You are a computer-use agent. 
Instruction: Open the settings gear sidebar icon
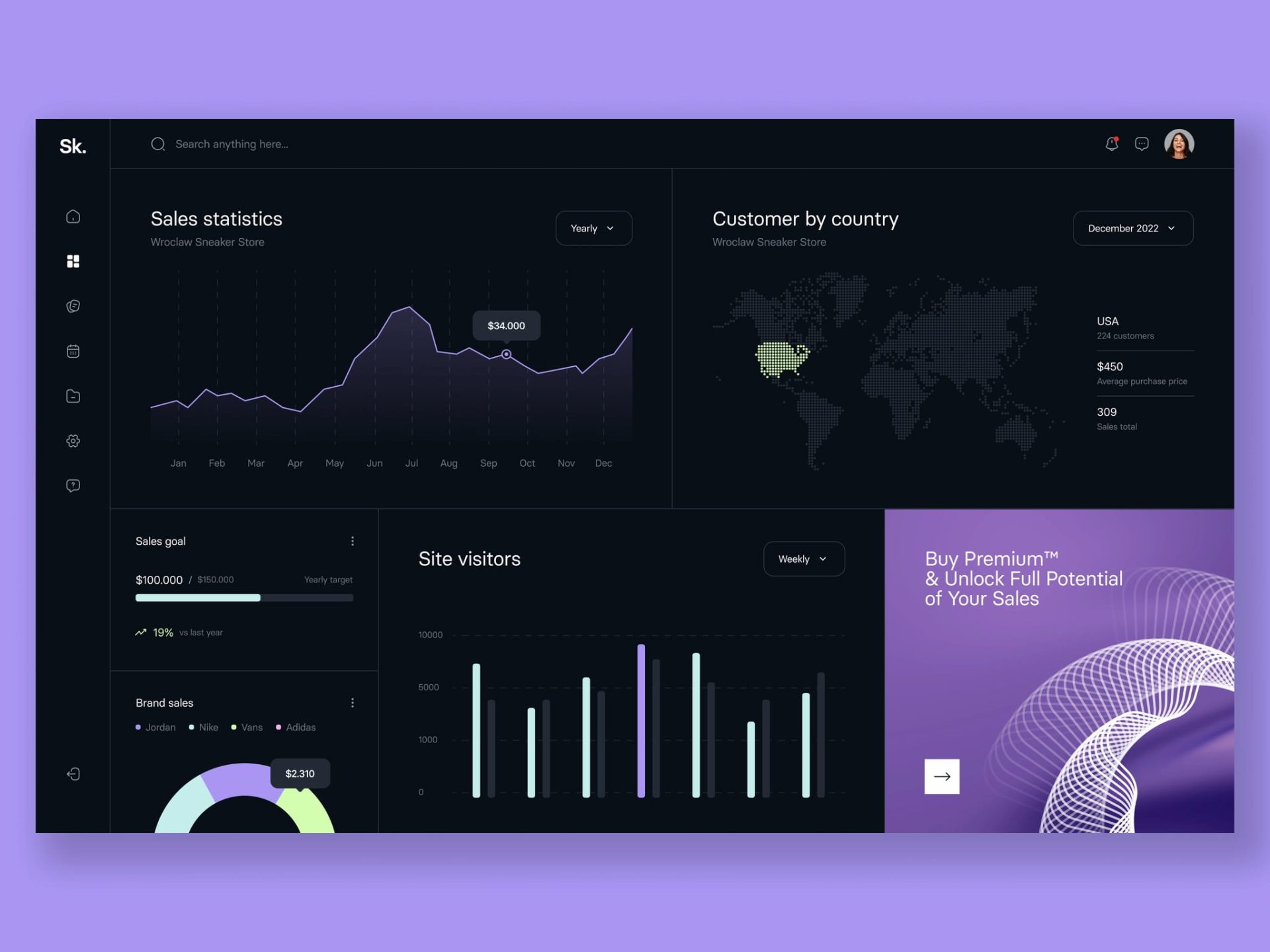click(x=73, y=441)
